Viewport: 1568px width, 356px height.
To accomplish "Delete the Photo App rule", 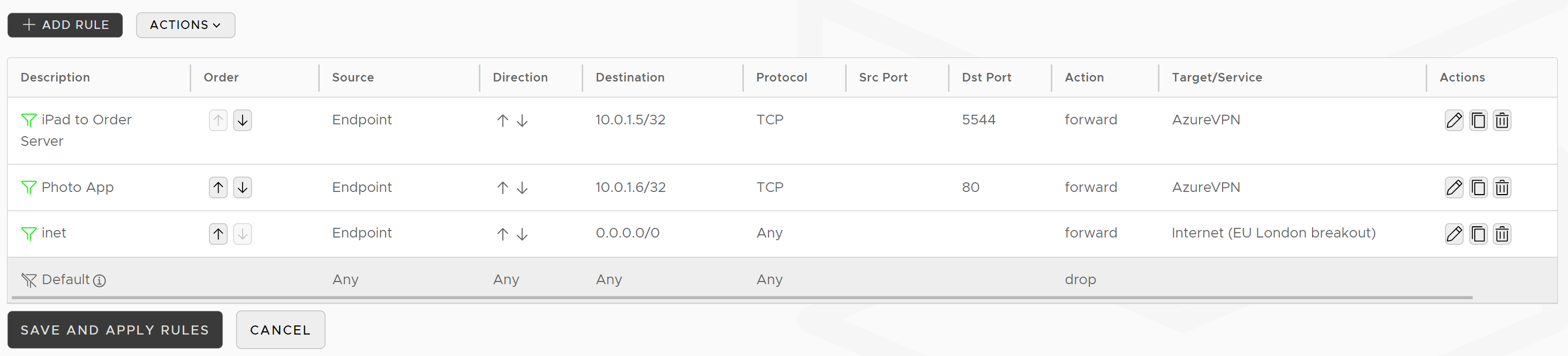I will coord(1502,187).
